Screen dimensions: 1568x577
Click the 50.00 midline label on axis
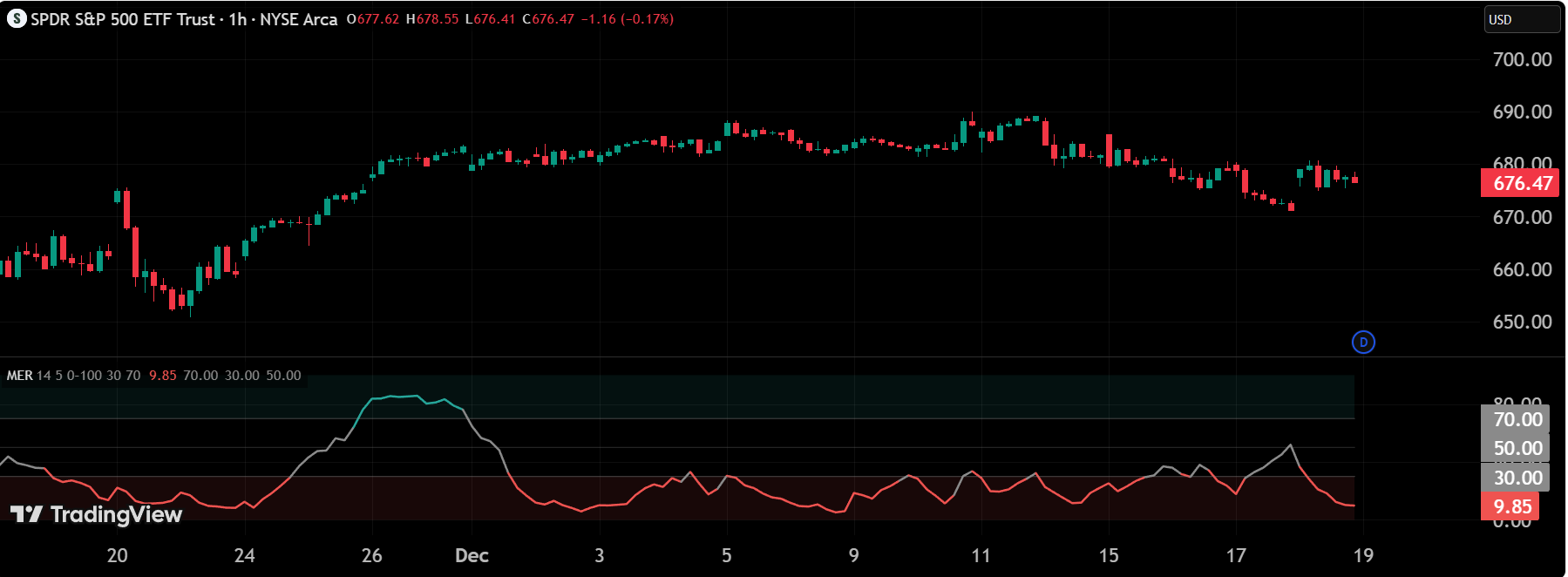click(x=1516, y=448)
